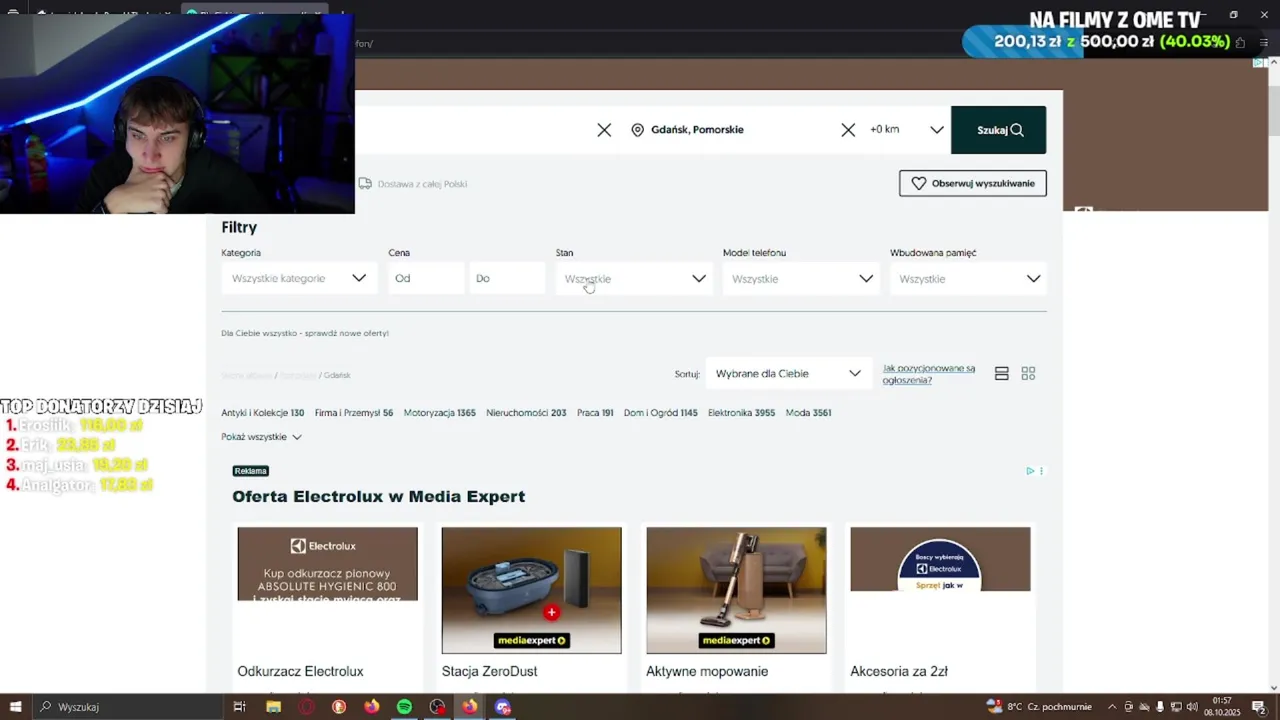1280x720 pixels.
Task: Click the Cena 'Od' minimum price field
Action: tap(426, 279)
